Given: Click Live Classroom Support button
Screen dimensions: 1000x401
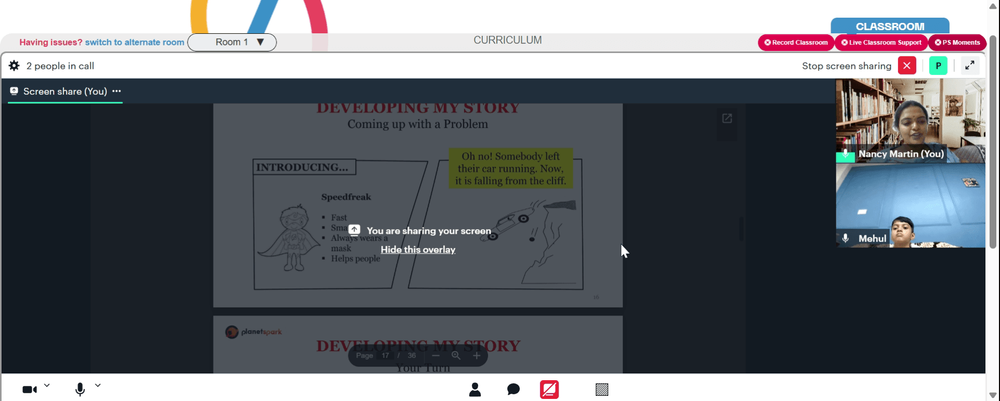Looking at the screenshot, I should point(881,43).
